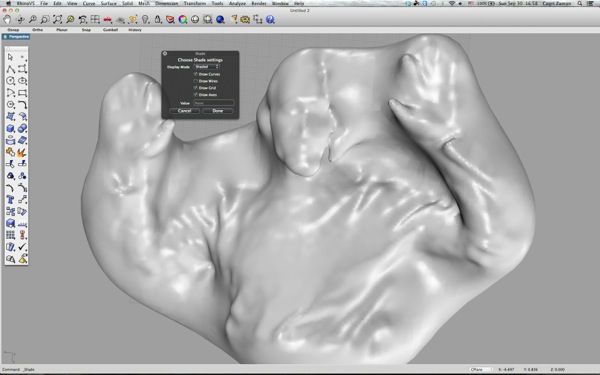600x375 pixels.
Task: Open the Solid menu
Action: tap(127, 3)
